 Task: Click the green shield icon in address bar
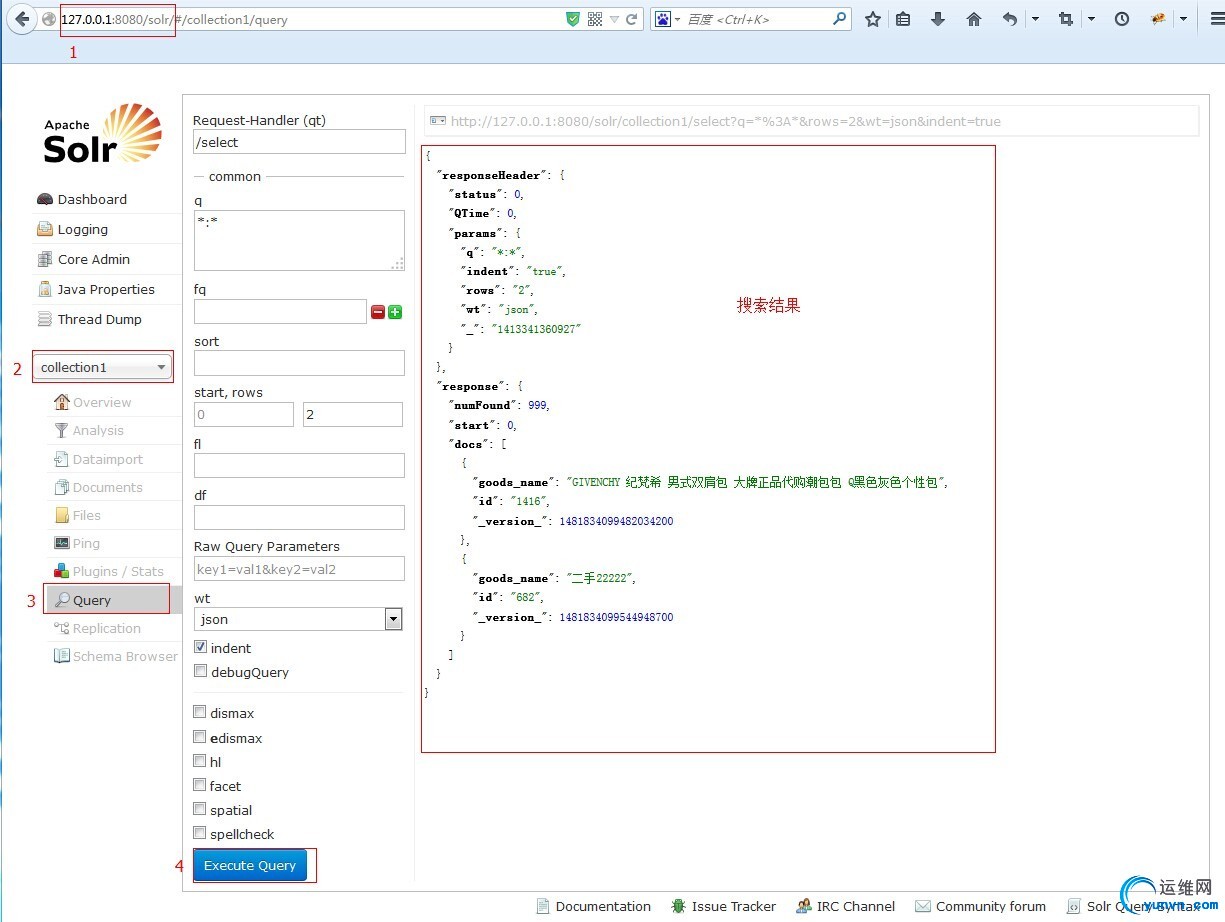(573, 19)
